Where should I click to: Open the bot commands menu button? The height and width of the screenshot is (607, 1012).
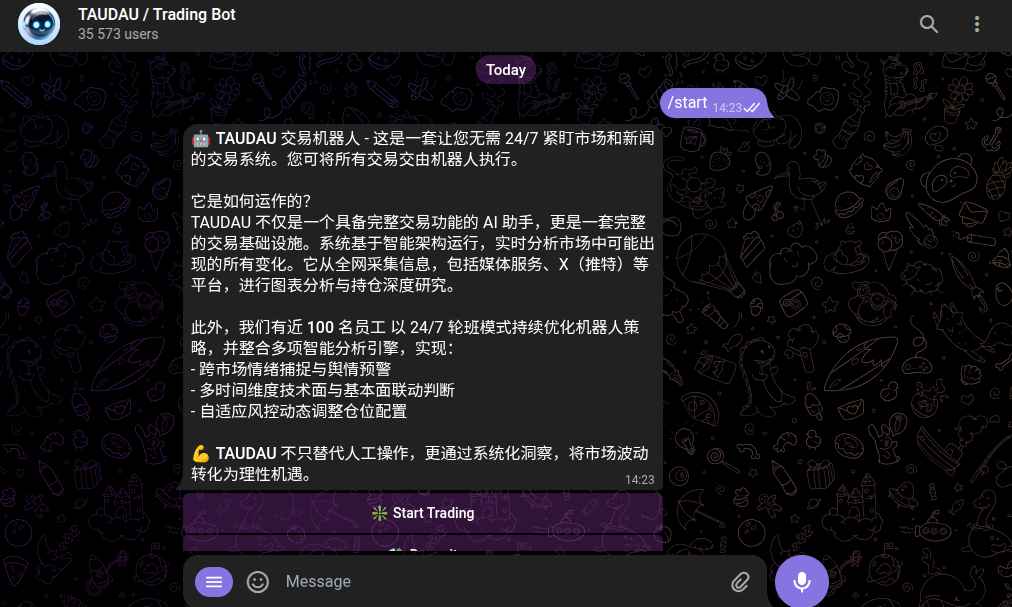coord(214,582)
